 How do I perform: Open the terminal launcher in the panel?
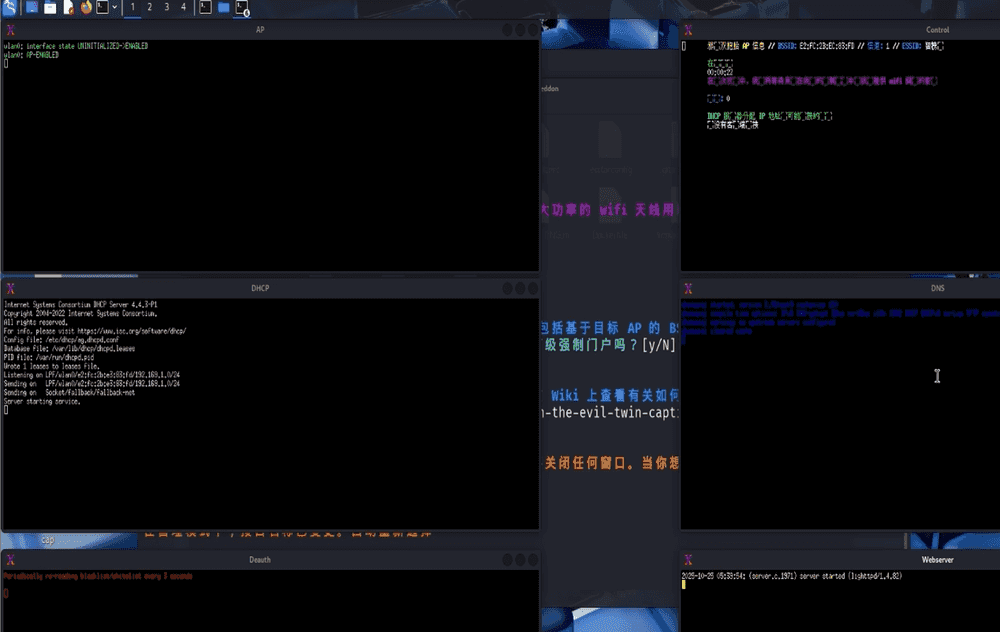click(x=102, y=7)
